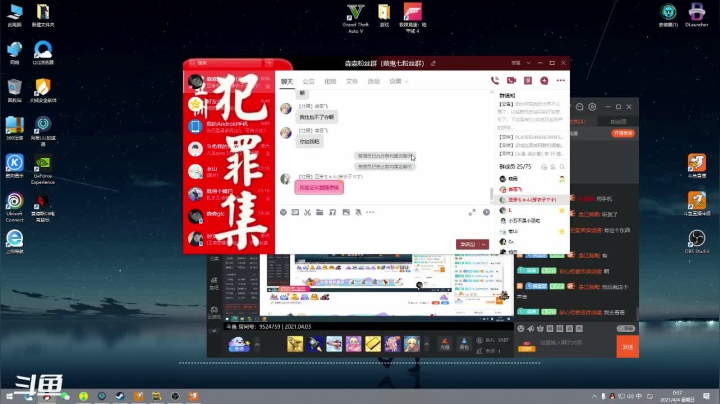720x404 pixels.
Task: Click the scissors screenshot tool
Action: pyautogui.click(x=307, y=212)
